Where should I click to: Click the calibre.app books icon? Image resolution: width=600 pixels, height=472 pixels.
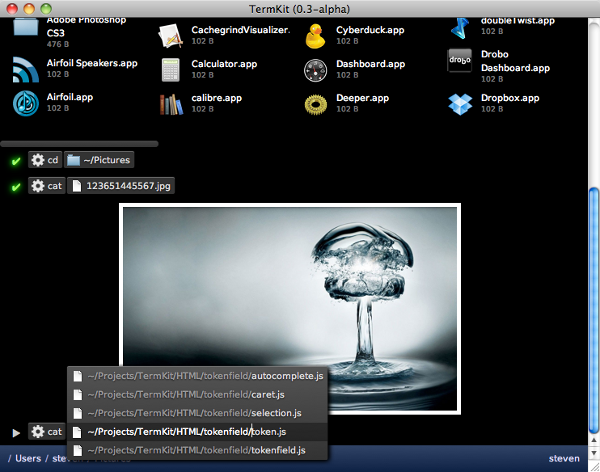(171, 104)
